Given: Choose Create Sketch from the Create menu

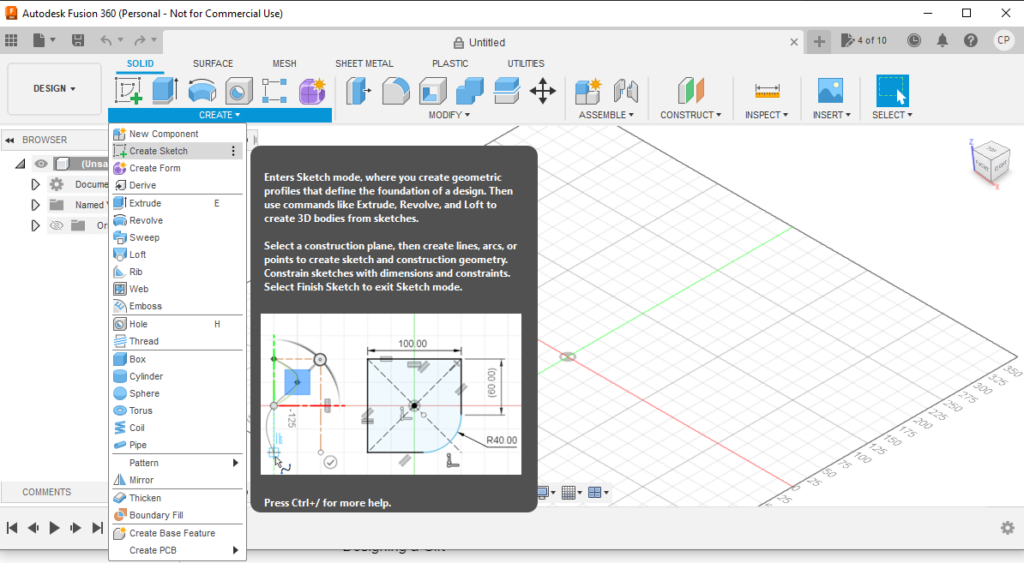Looking at the screenshot, I should (x=158, y=151).
